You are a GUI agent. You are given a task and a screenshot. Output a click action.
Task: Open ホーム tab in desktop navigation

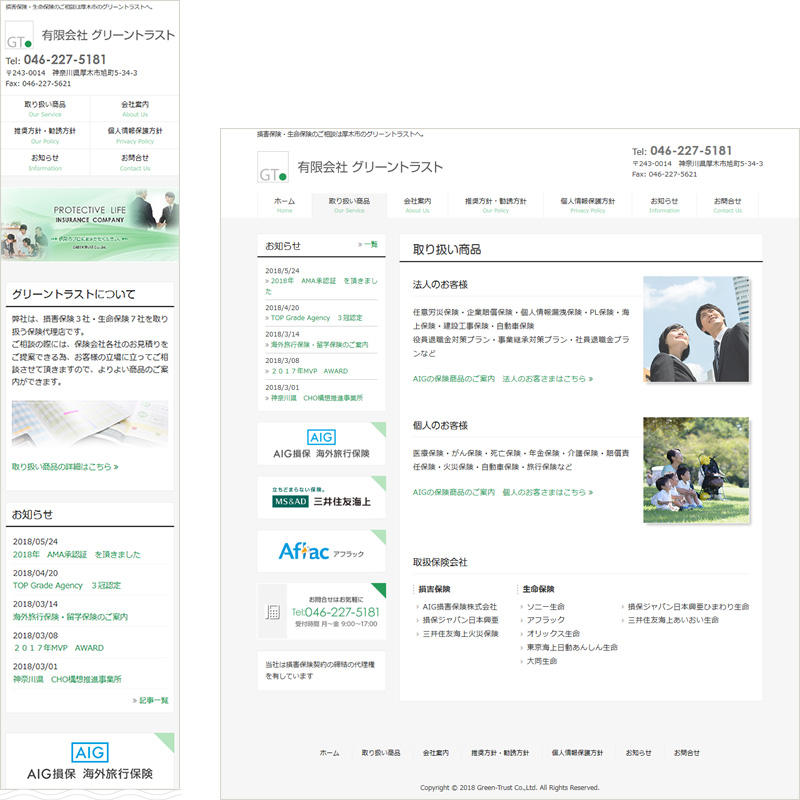[x=284, y=205]
